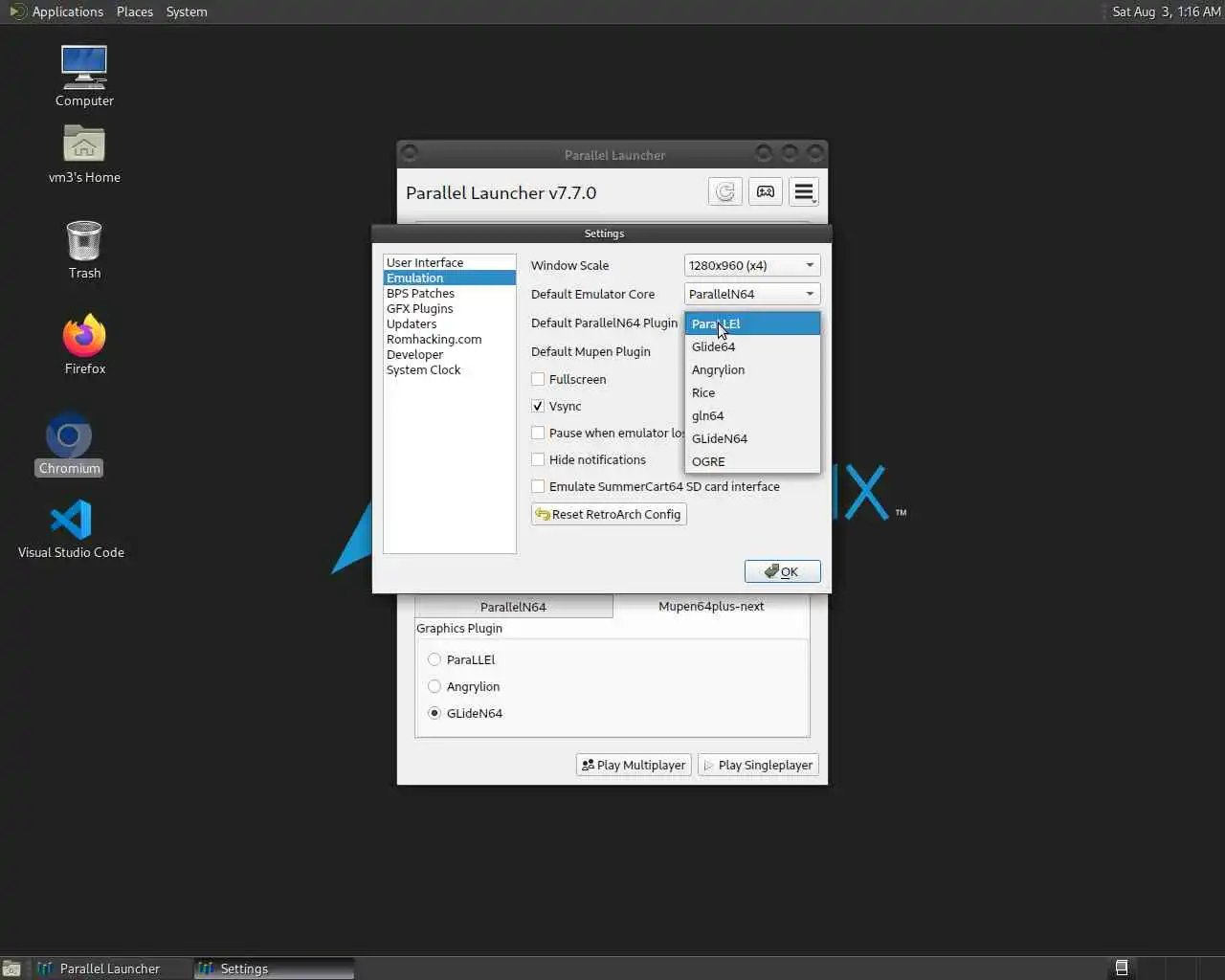Viewport: 1225px width, 980px height.
Task: Switch to Parallel Launcher in the taskbar
Action: pos(111,969)
